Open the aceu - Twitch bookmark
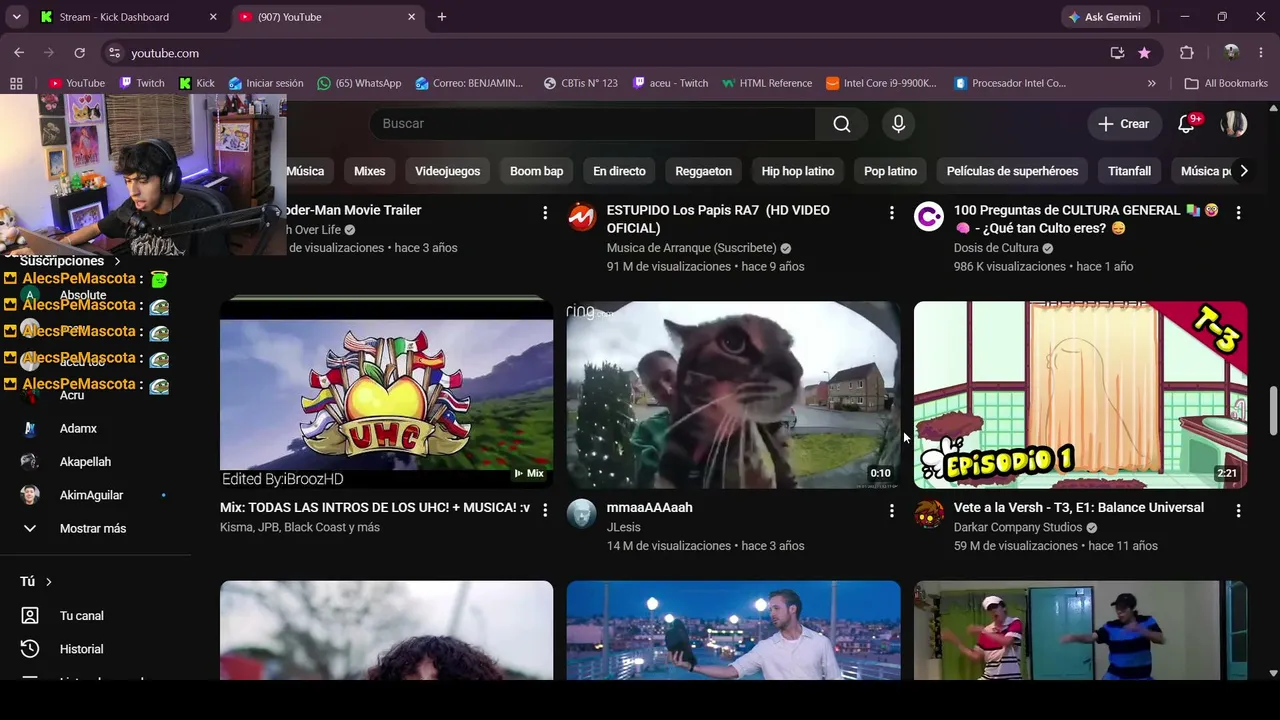The width and height of the screenshot is (1280, 720). pyautogui.click(x=671, y=83)
